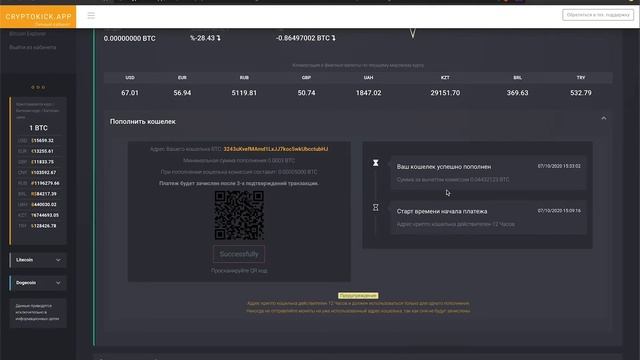Click the 0.00000000 BTC balance value
The height and width of the screenshot is (360, 640).
(x=129, y=38)
